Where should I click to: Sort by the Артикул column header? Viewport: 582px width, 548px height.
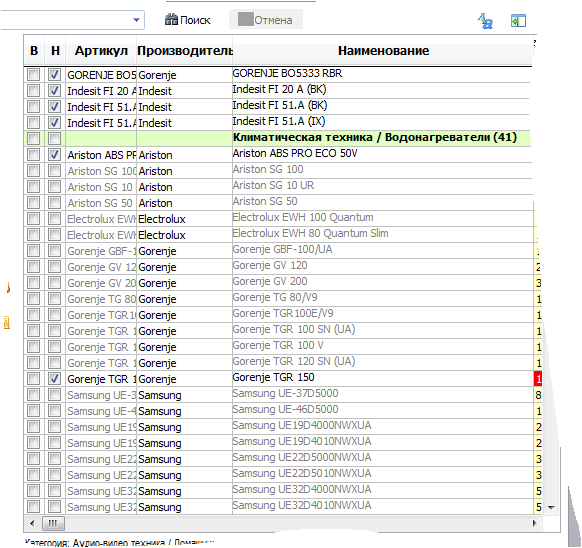[101, 51]
